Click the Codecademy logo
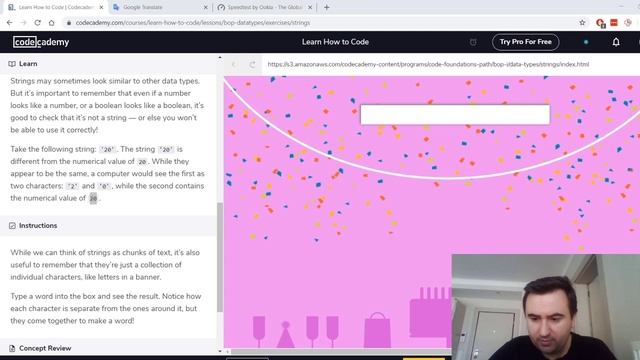This screenshot has height=360, width=640. [x=41, y=42]
